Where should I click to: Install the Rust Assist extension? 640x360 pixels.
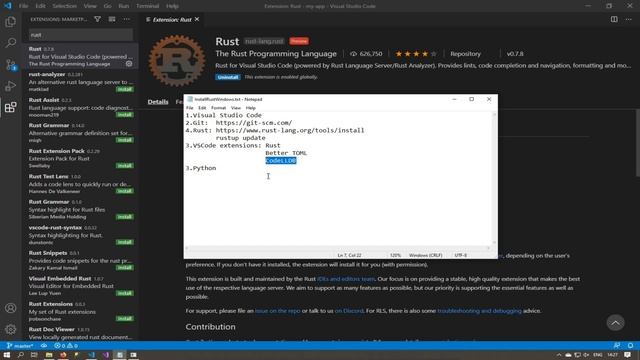[x=124, y=115]
